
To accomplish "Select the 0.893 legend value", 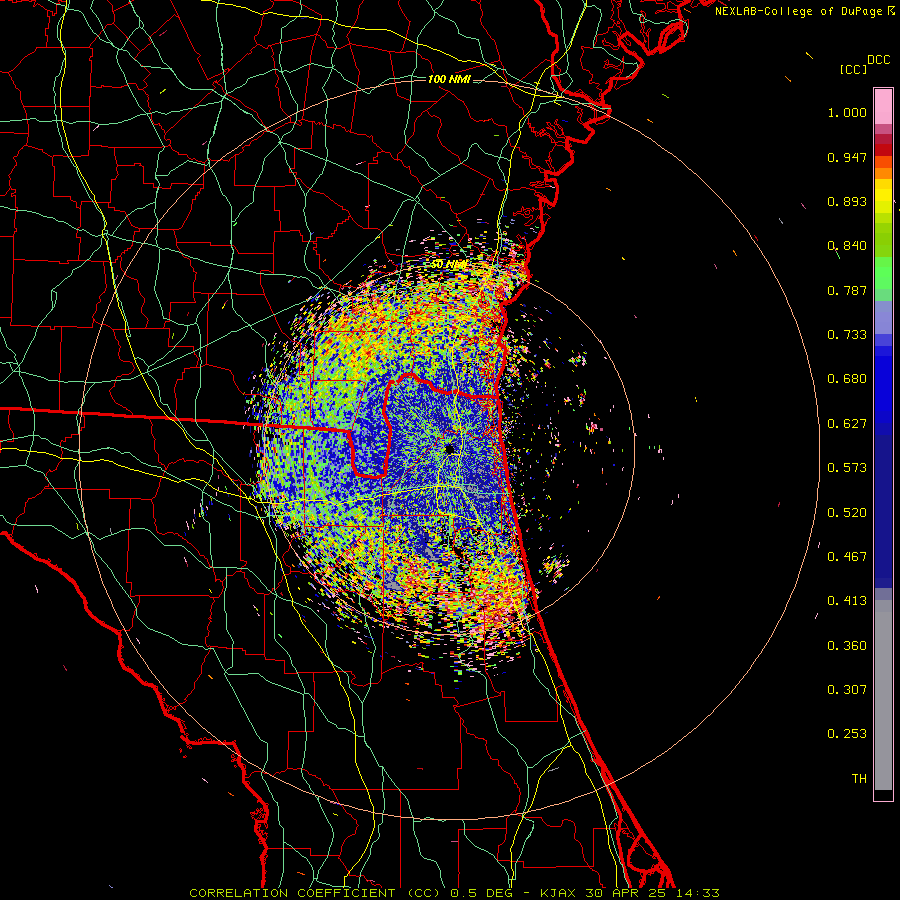I will (847, 201).
